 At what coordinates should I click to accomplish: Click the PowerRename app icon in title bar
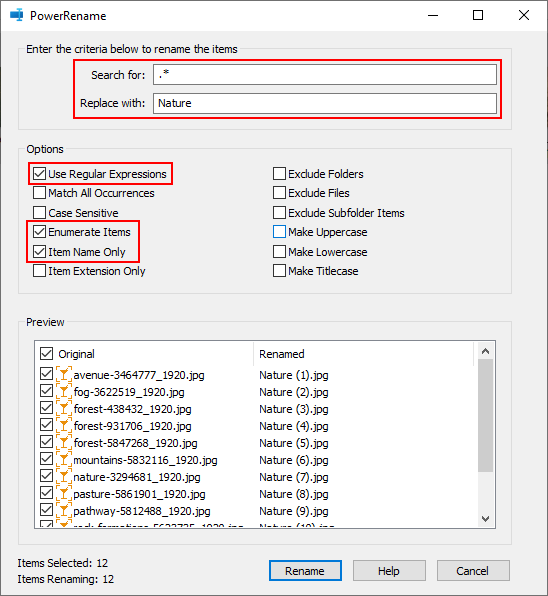(x=16, y=16)
